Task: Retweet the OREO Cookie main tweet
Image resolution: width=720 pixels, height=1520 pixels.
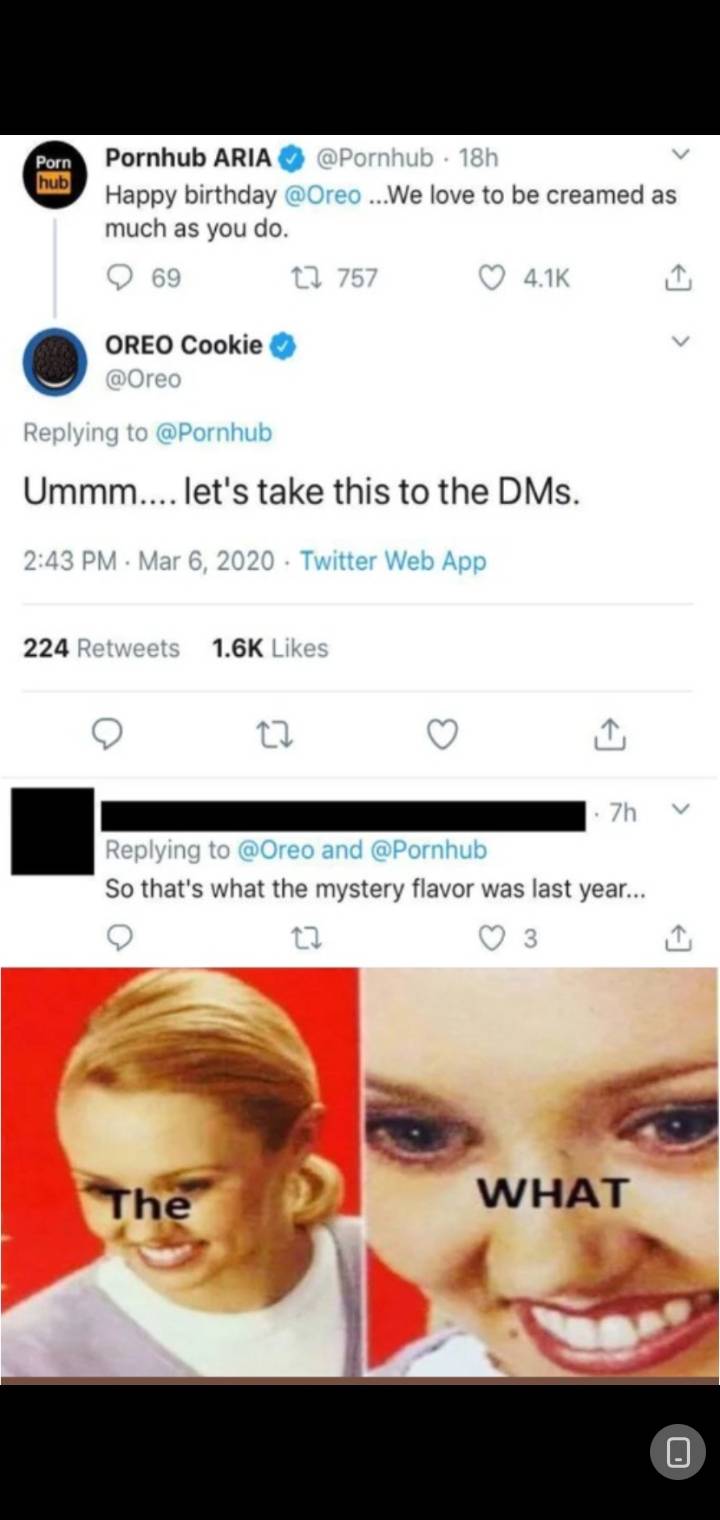Action: pos(273,736)
